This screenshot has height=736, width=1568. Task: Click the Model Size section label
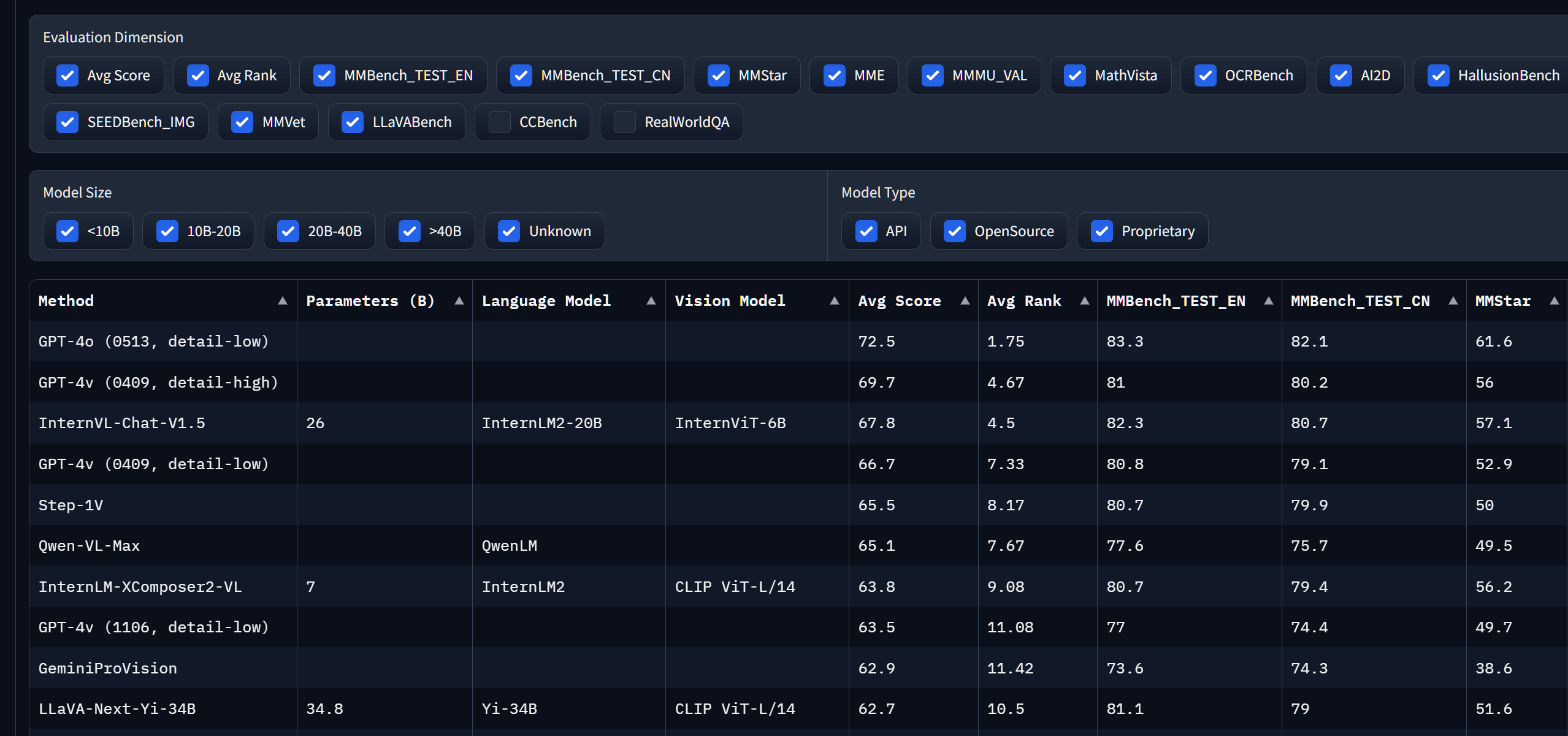pos(77,193)
